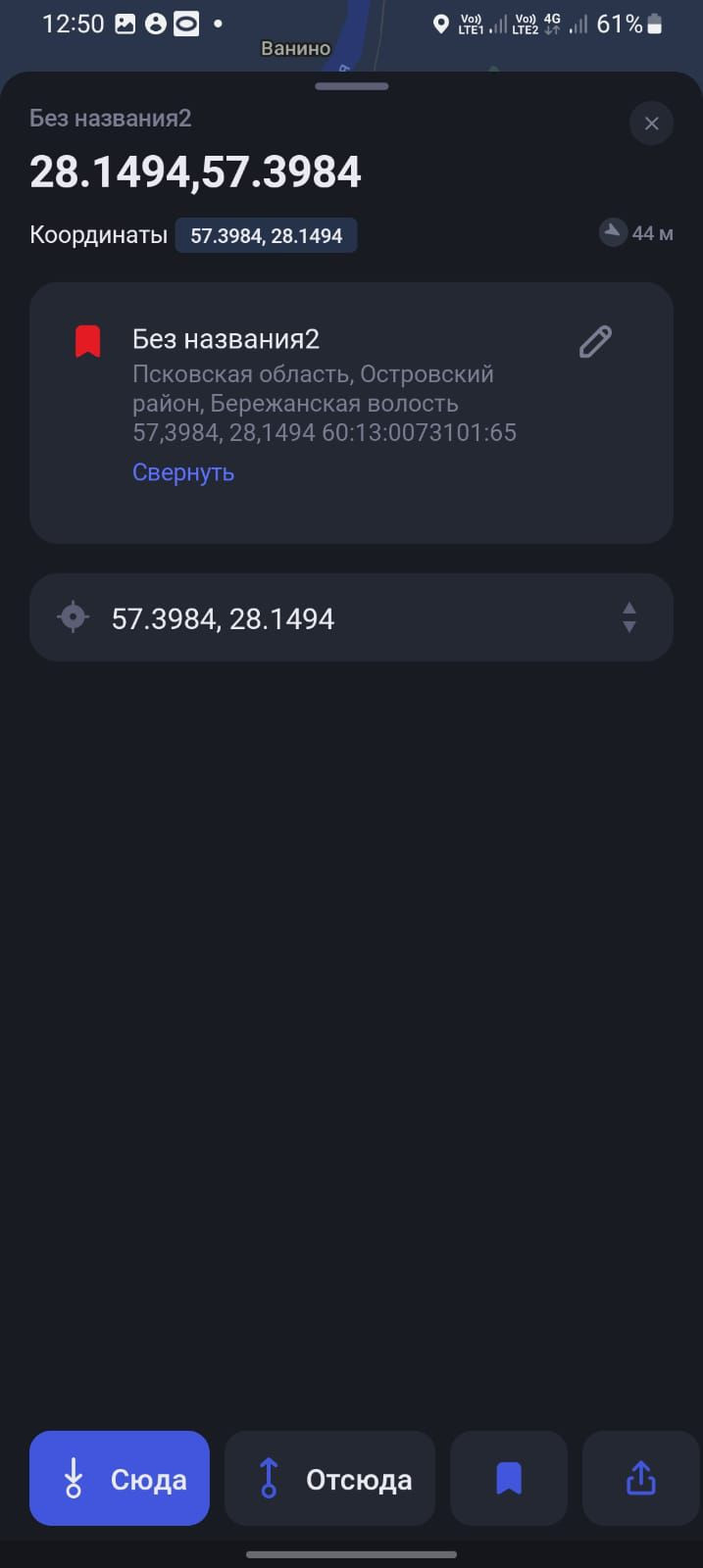Viewport: 703px width, 1568px height.
Task: Tap the crosshair icon beside the coordinates
Action: 73,617
